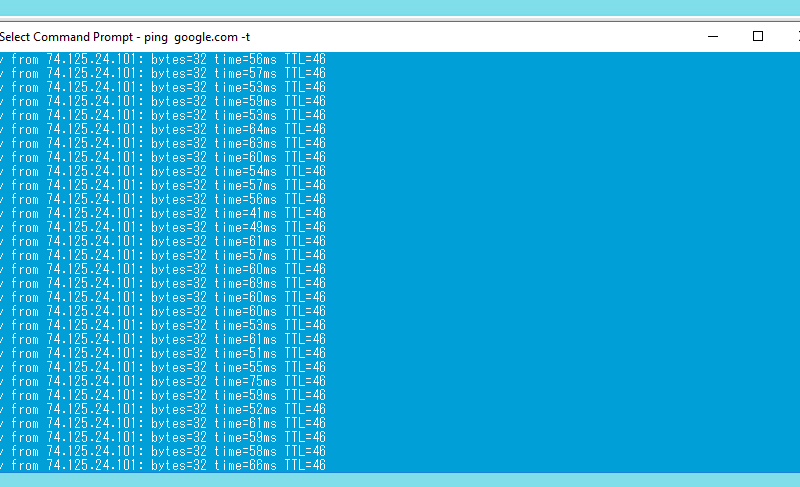Select the ping reply line with time=54ms

tap(163, 172)
